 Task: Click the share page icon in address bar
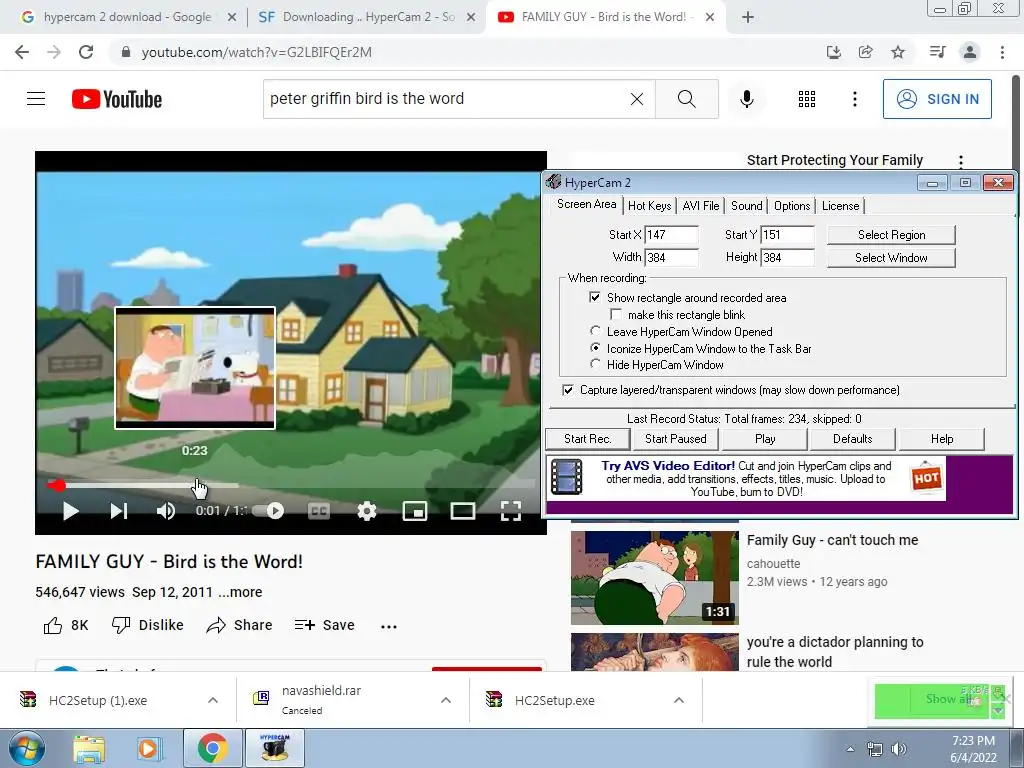point(866,52)
